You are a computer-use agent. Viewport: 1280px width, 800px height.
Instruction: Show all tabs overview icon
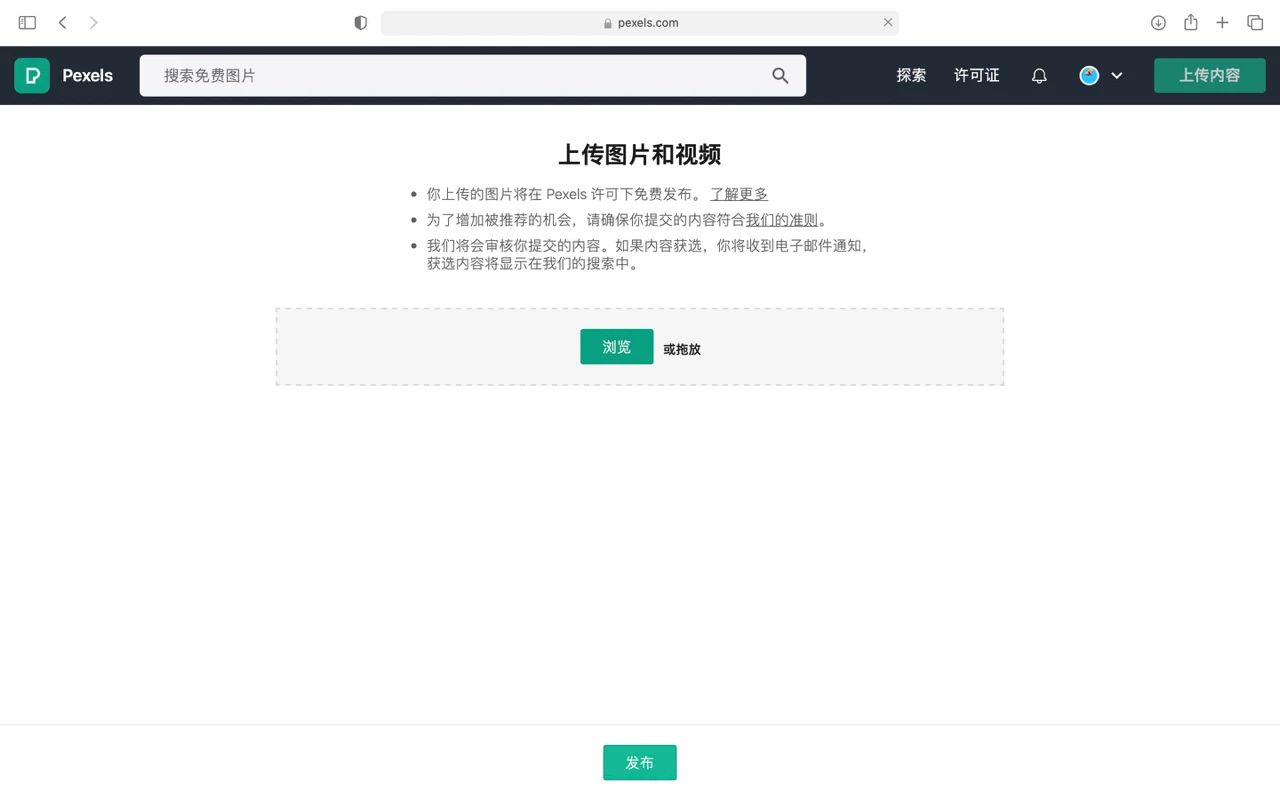pos(1254,22)
